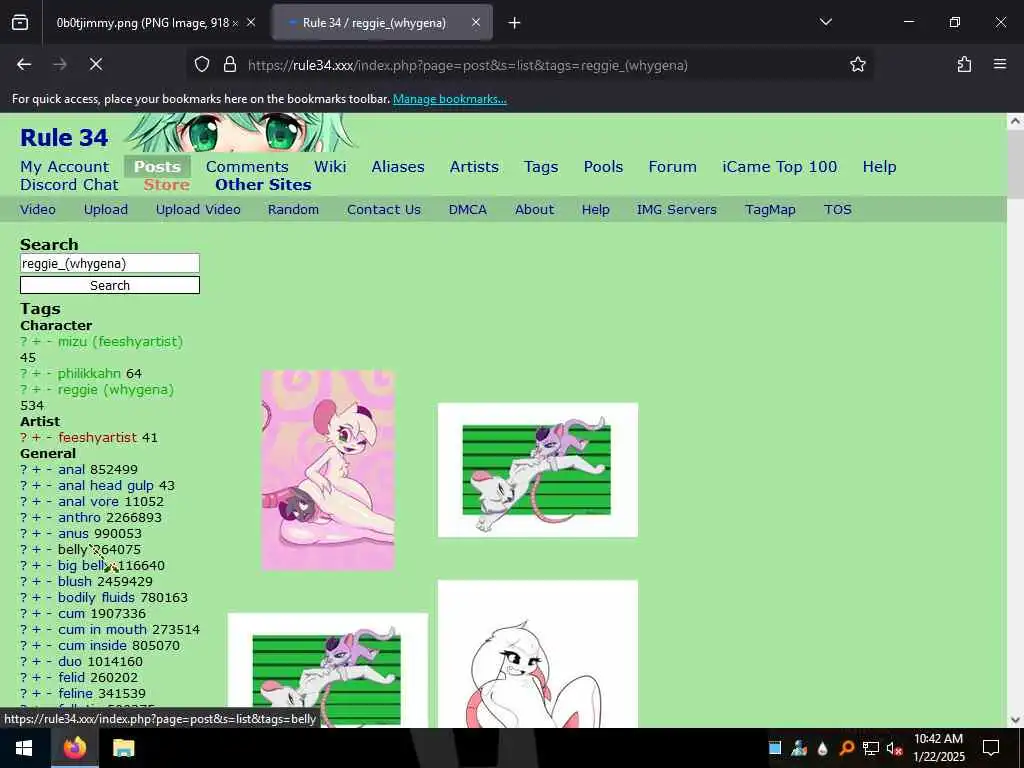This screenshot has height=768, width=1024.
Task: Click the Manage bookmarks link
Action: coord(449,99)
